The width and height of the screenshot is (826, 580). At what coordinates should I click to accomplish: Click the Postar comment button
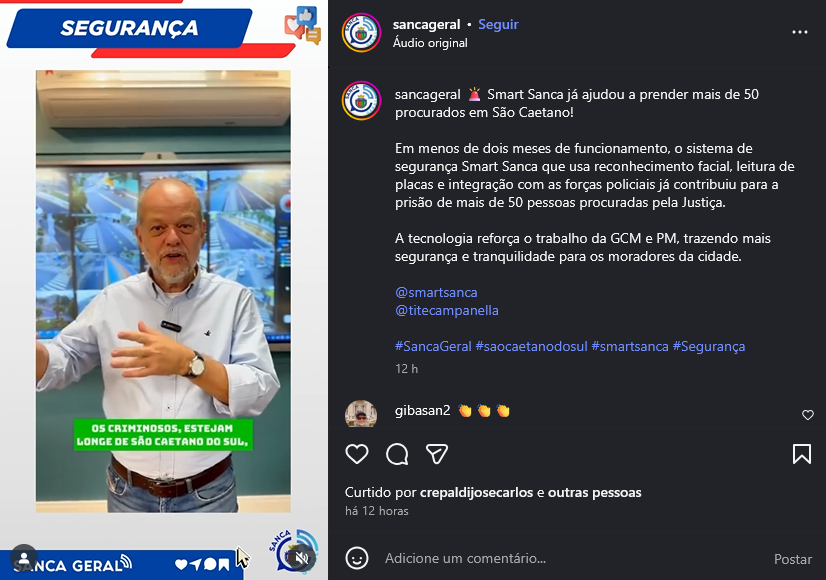793,559
